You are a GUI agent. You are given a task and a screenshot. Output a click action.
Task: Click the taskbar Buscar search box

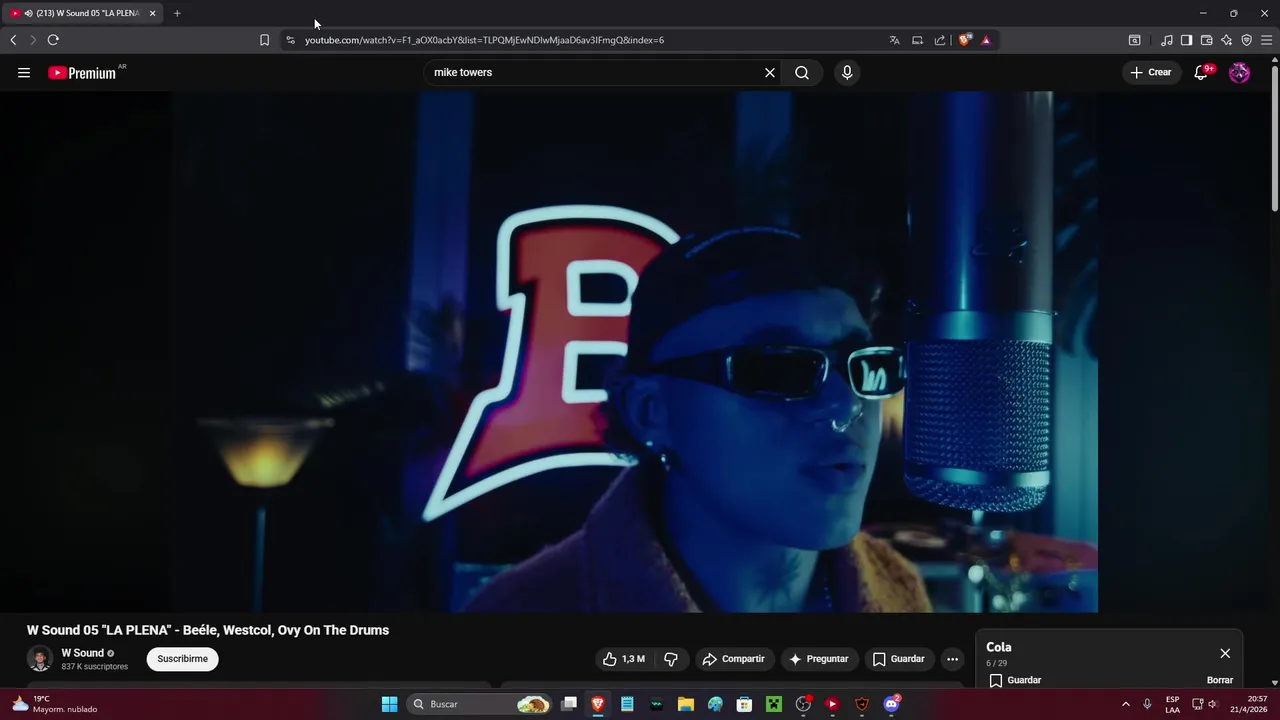click(x=480, y=704)
